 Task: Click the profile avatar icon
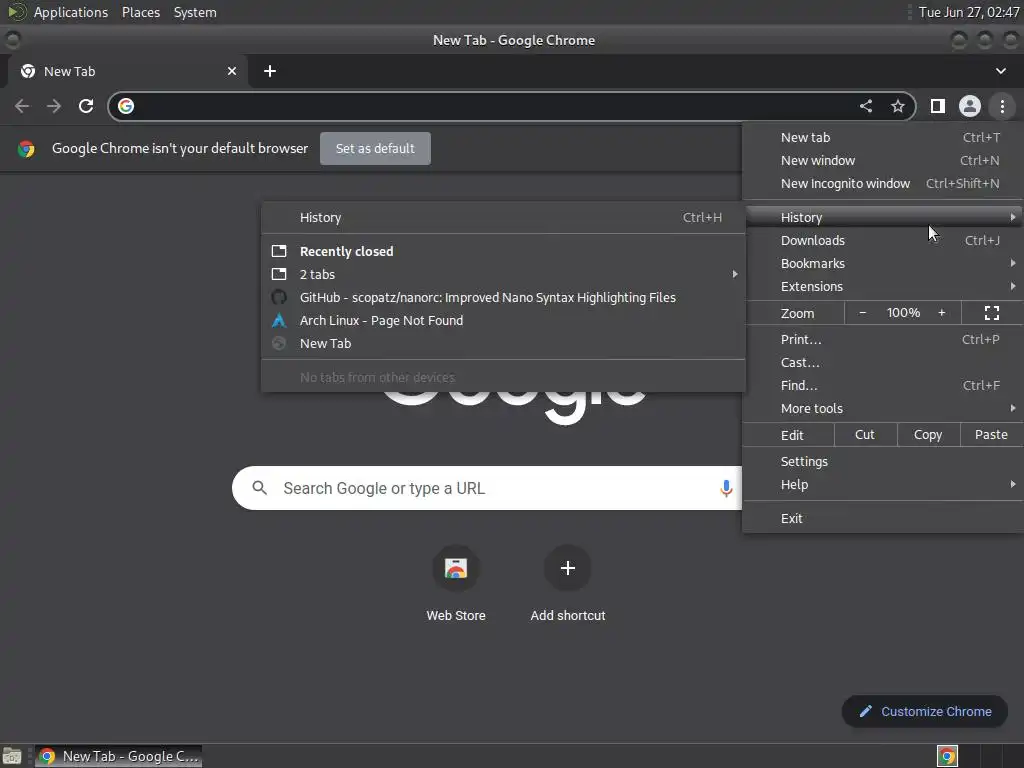[970, 106]
